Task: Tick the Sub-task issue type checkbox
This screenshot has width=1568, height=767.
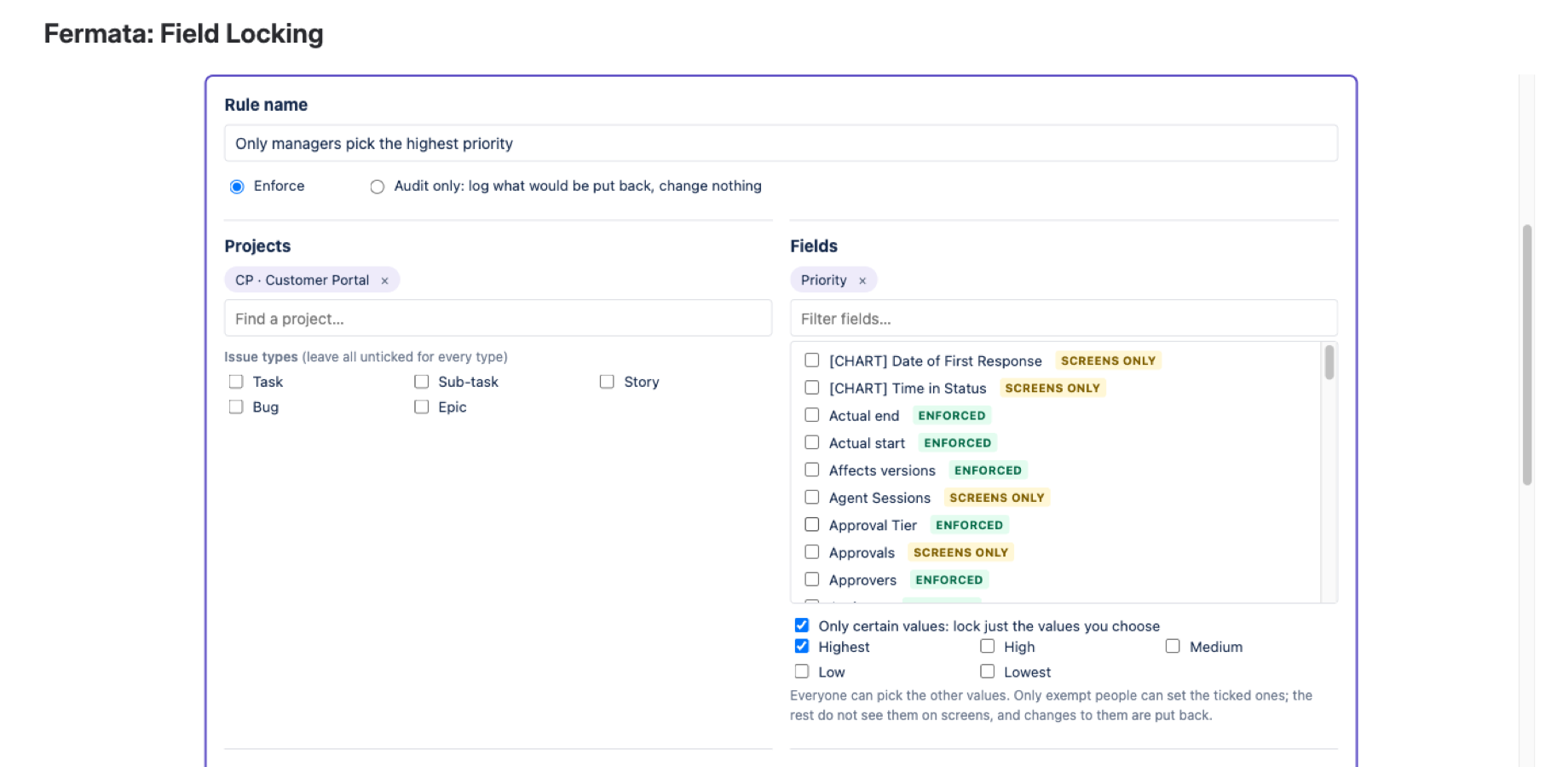Action: [x=422, y=382]
